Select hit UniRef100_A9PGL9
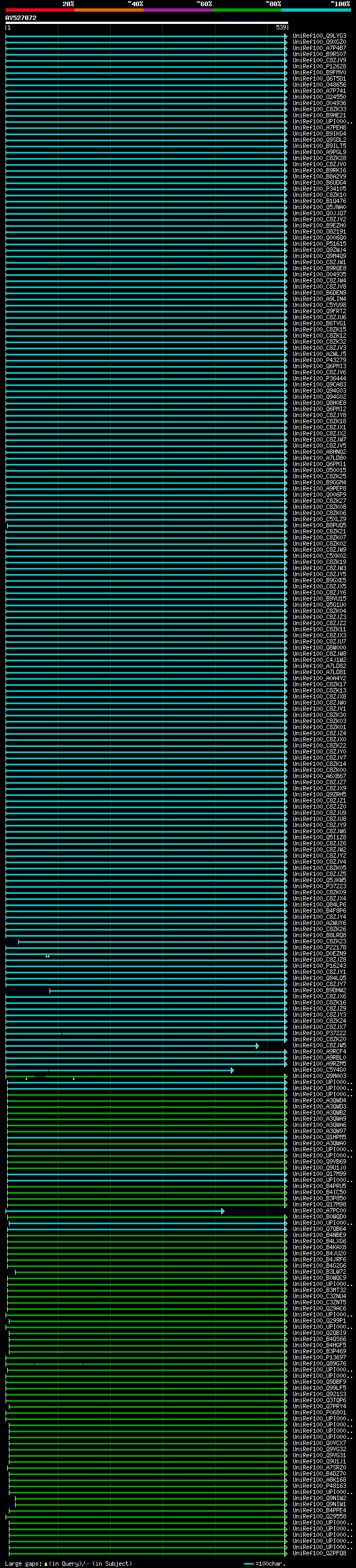Viewport: 356px width, 1568px height. point(319,152)
